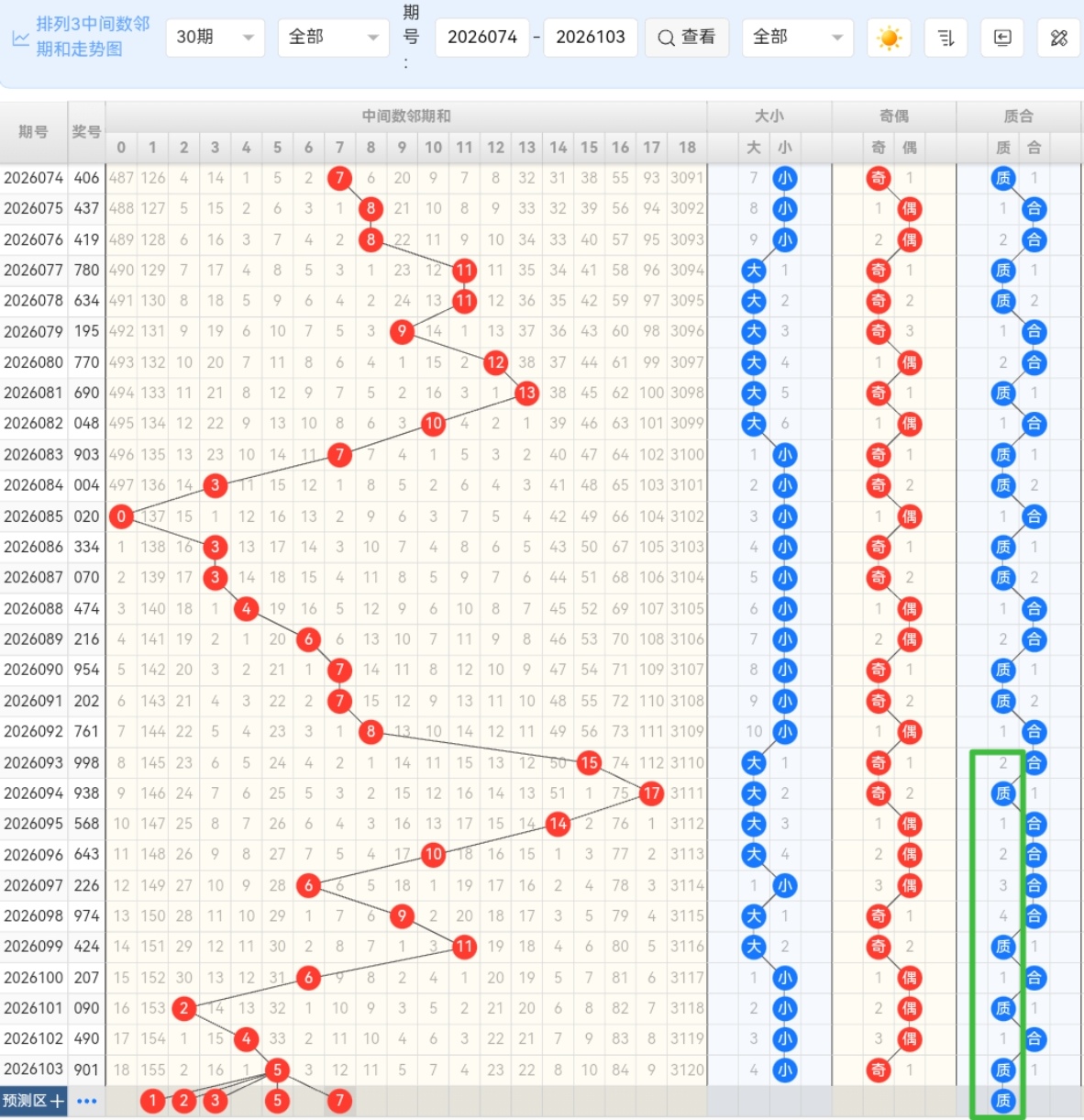
Task: Toggle the sun light-mode icon
Action: pyautogui.click(x=889, y=38)
